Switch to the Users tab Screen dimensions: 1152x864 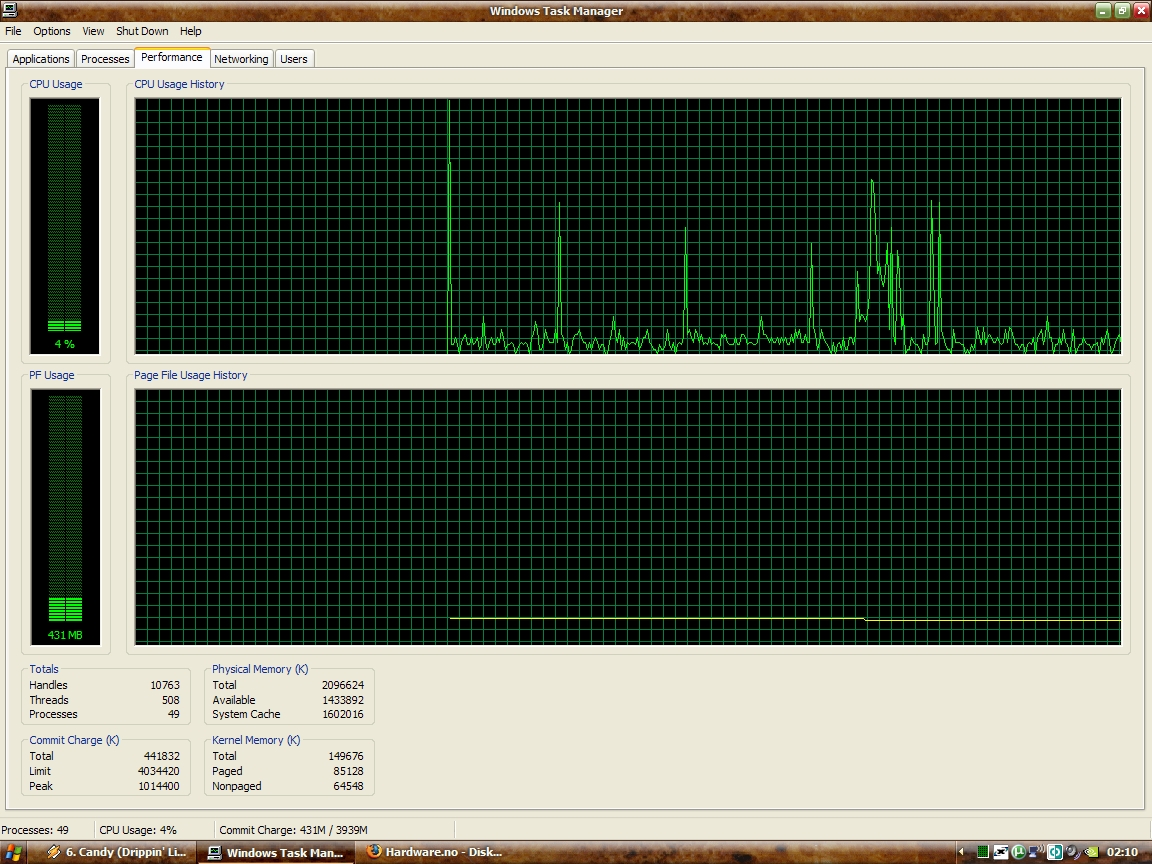tap(294, 59)
